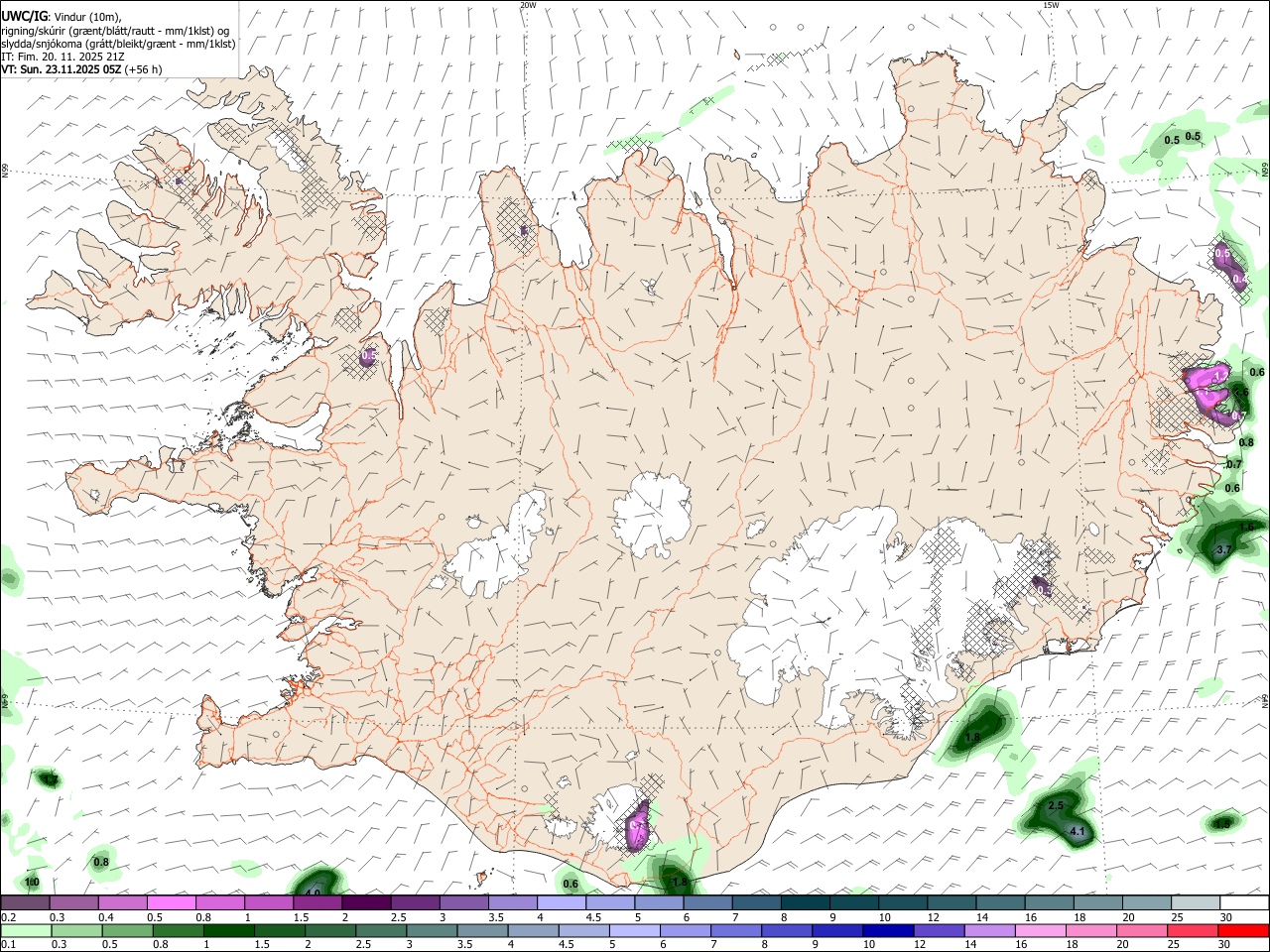Select the pale mint swatch starting the lower legend
1270x952 pixels.
25,930
